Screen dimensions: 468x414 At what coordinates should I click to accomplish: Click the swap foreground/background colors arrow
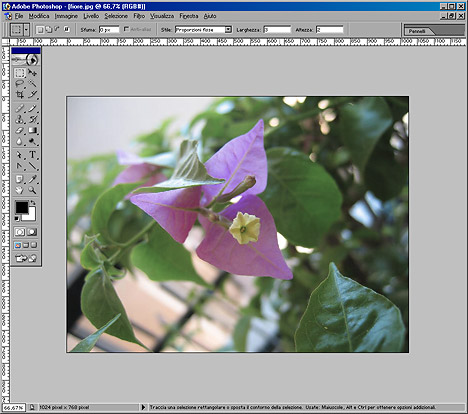[33, 202]
